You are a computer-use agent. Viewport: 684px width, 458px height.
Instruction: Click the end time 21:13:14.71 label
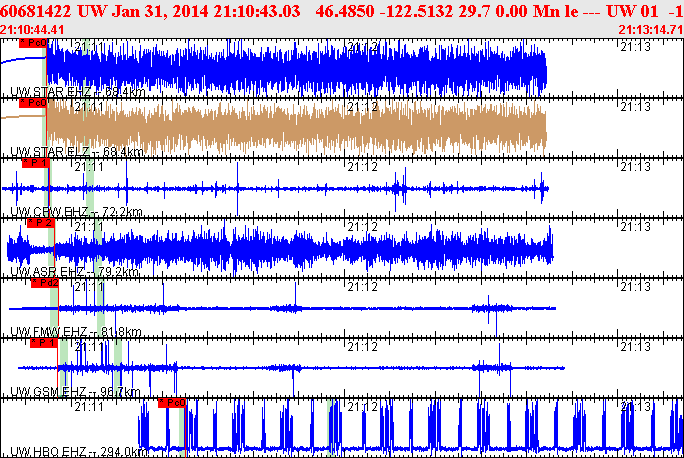[651, 30]
